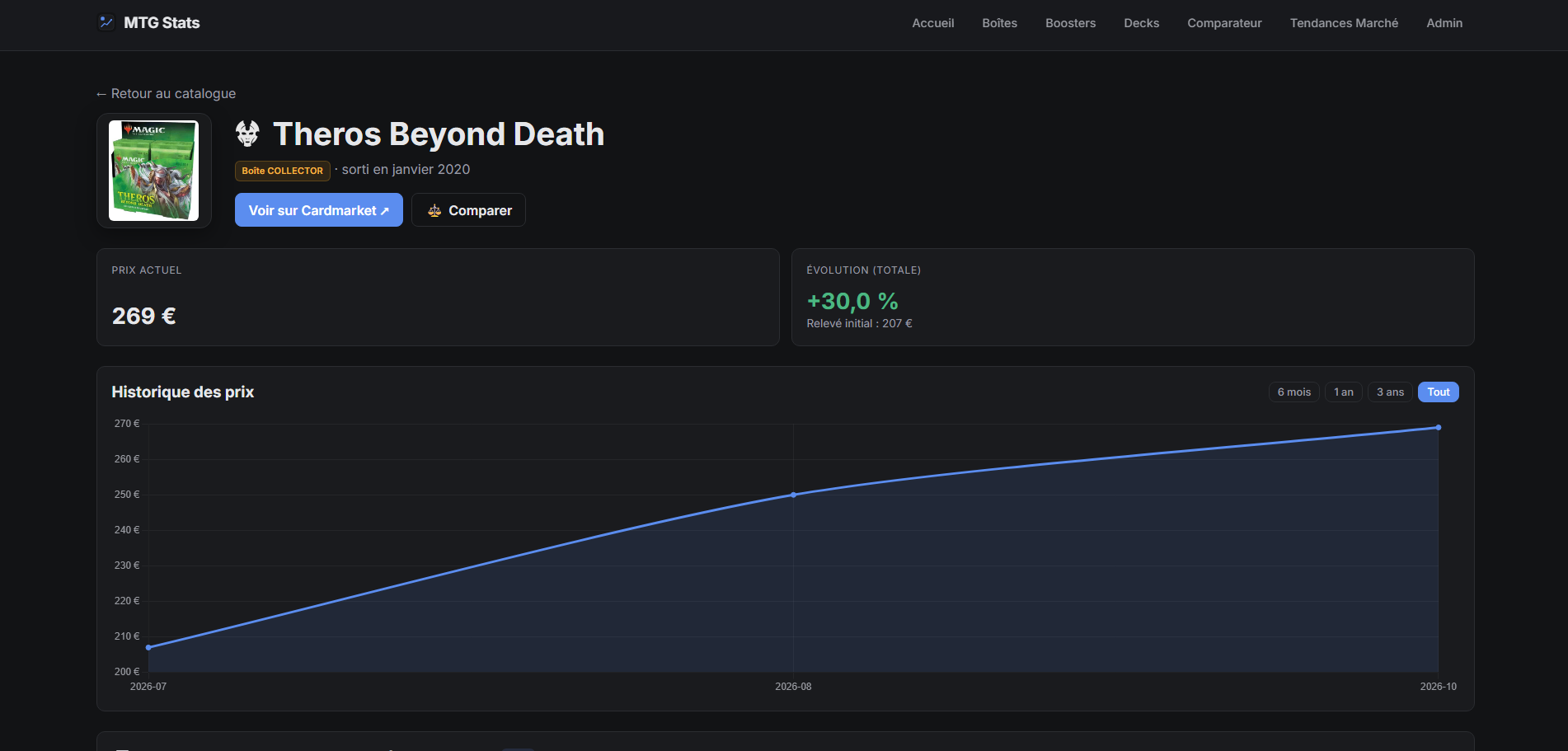
Task: Click the PRIX ACTUEL label
Action: click(147, 270)
